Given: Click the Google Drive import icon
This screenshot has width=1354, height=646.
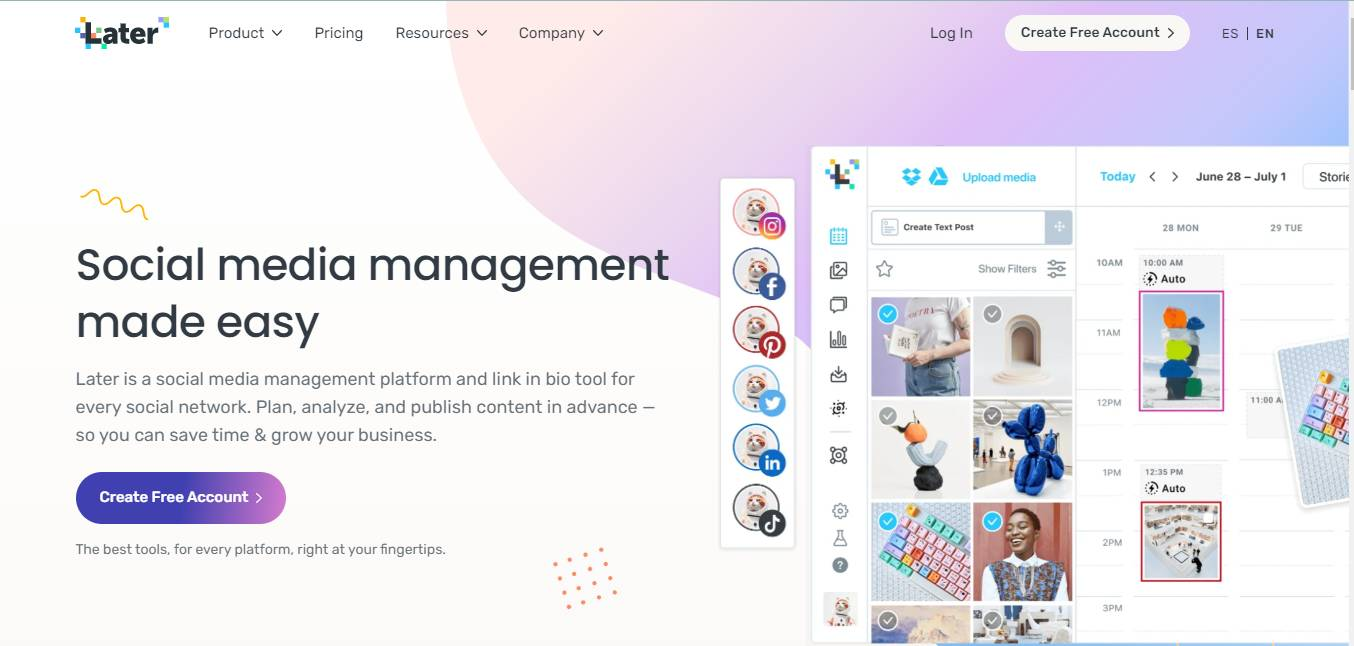Looking at the screenshot, I should point(938,177).
